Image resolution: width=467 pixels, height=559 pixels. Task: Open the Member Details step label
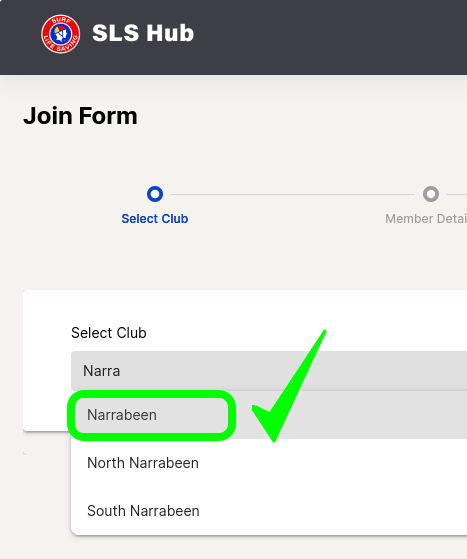[426, 219]
